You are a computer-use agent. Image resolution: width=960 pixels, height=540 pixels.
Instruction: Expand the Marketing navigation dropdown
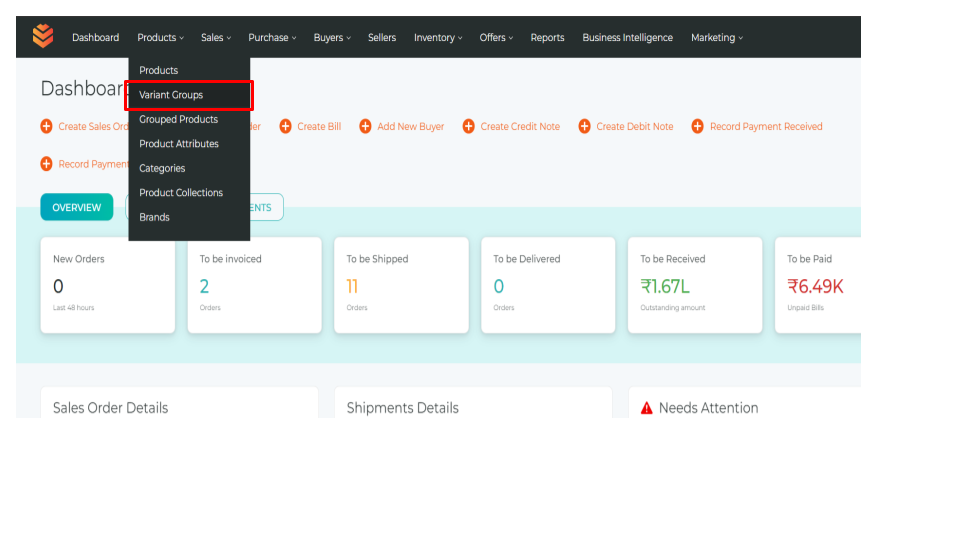717,37
